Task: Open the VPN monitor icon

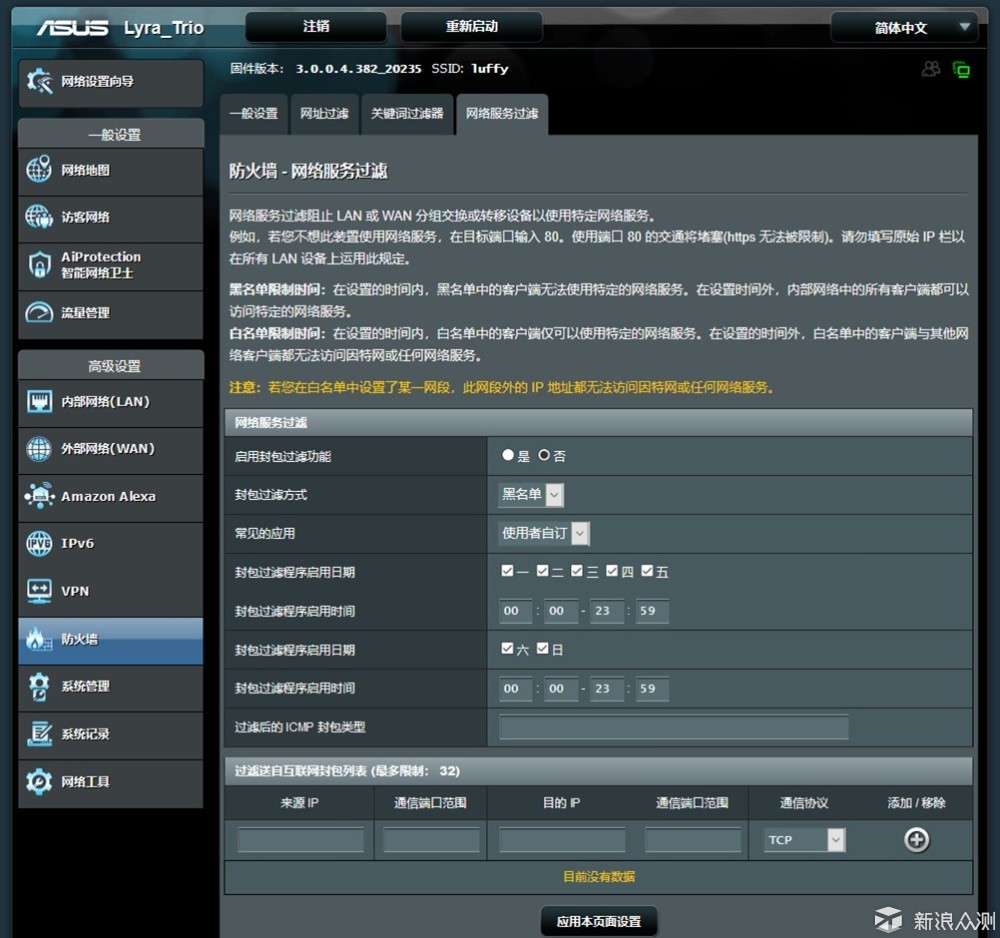Action: click(39, 590)
